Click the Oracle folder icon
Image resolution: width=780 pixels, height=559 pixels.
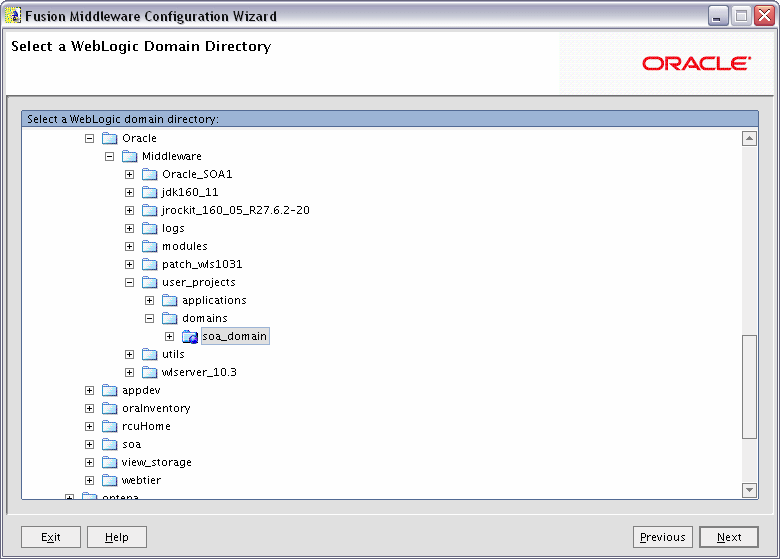(109, 138)
